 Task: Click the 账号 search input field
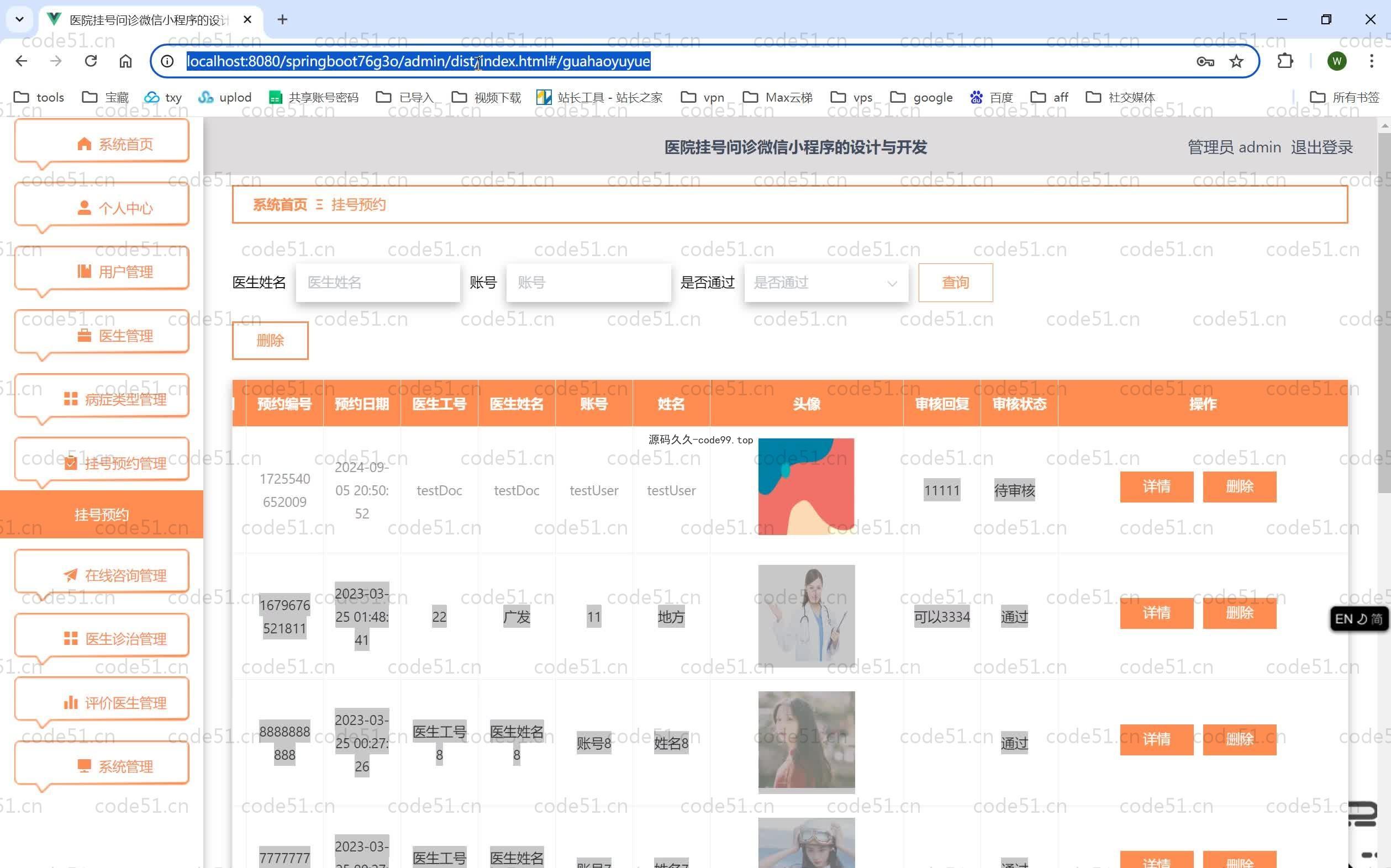[x=589, y=283]
